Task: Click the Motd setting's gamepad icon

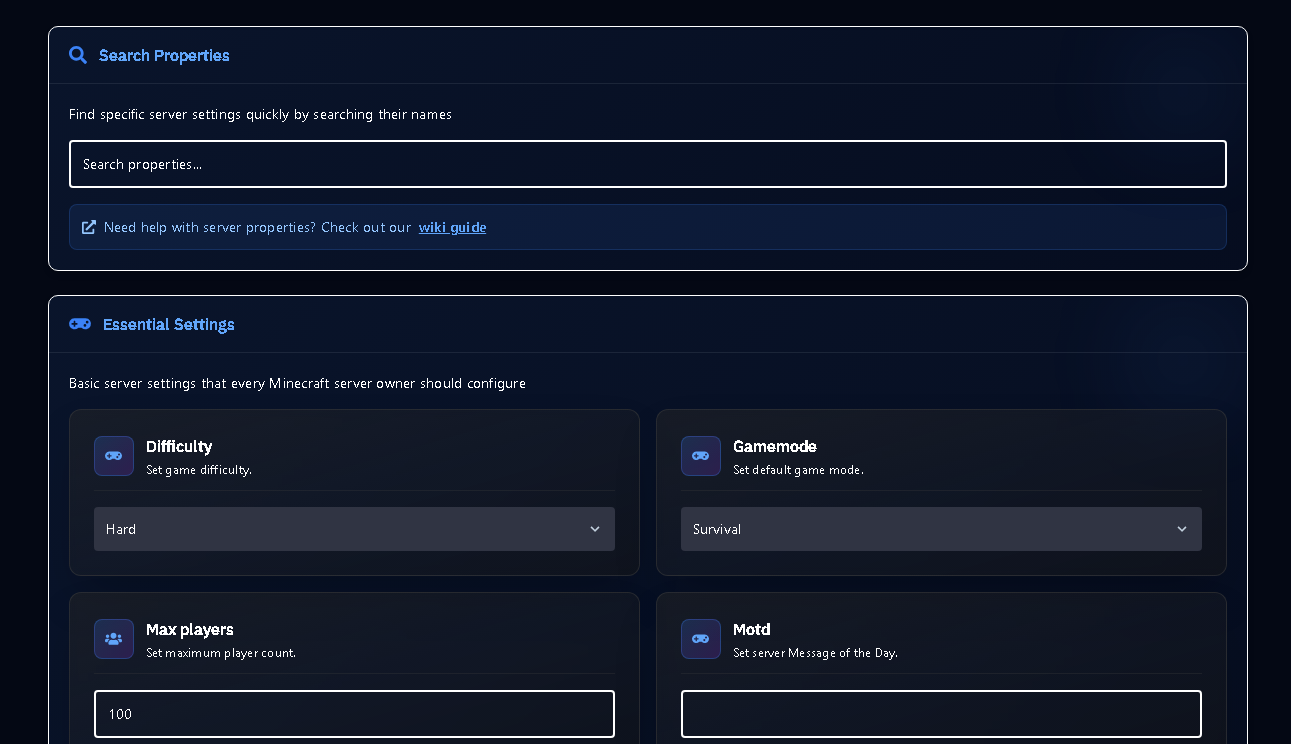Action: point(700,638)
